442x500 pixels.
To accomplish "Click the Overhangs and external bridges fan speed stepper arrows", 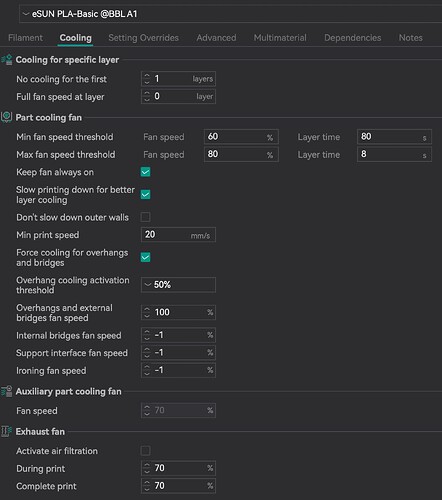I will click(x=147, y=312).
